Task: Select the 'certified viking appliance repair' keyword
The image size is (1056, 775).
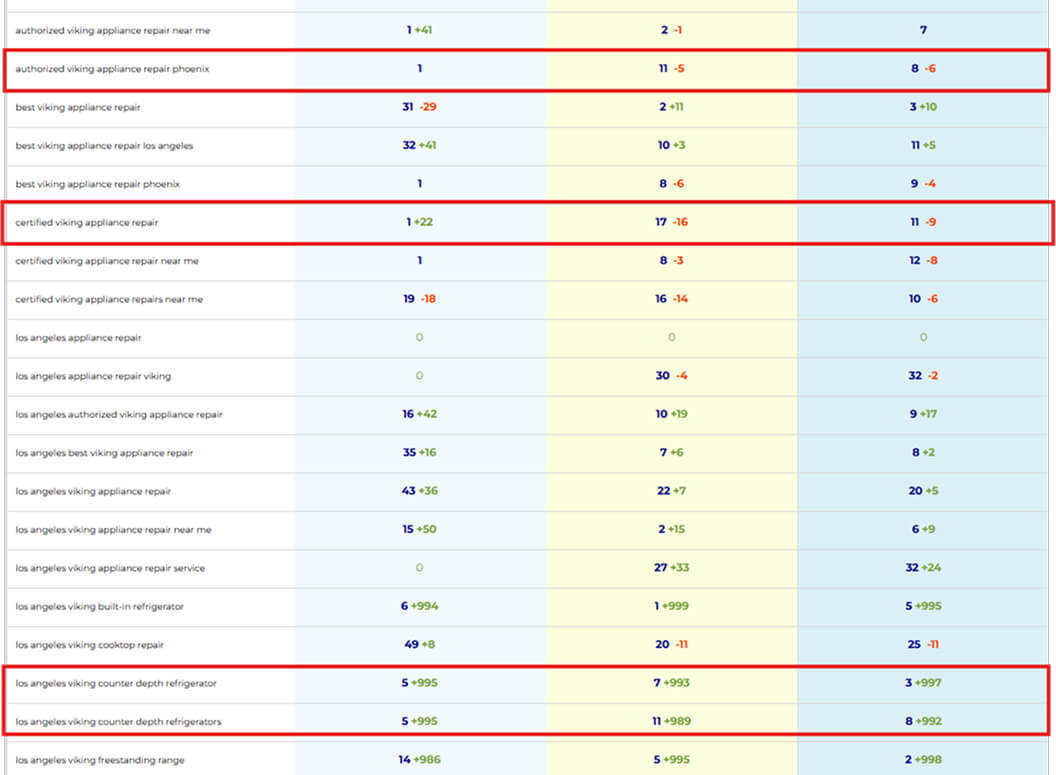Action: pos(87,223)
